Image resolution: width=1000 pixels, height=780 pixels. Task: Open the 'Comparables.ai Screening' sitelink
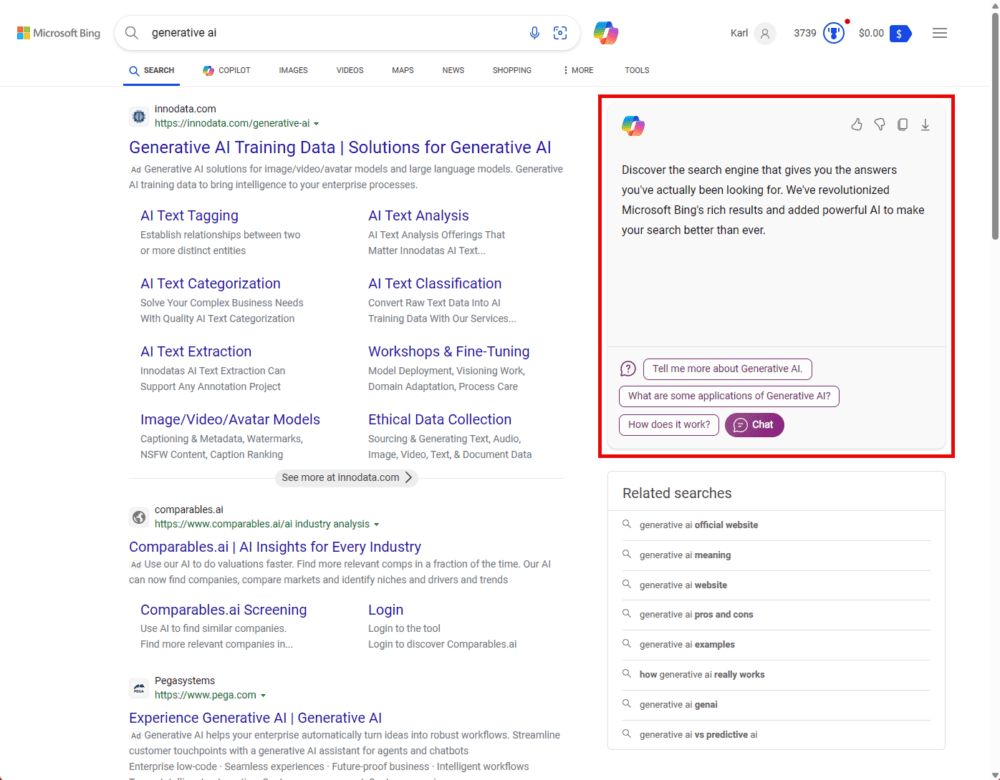223,610
